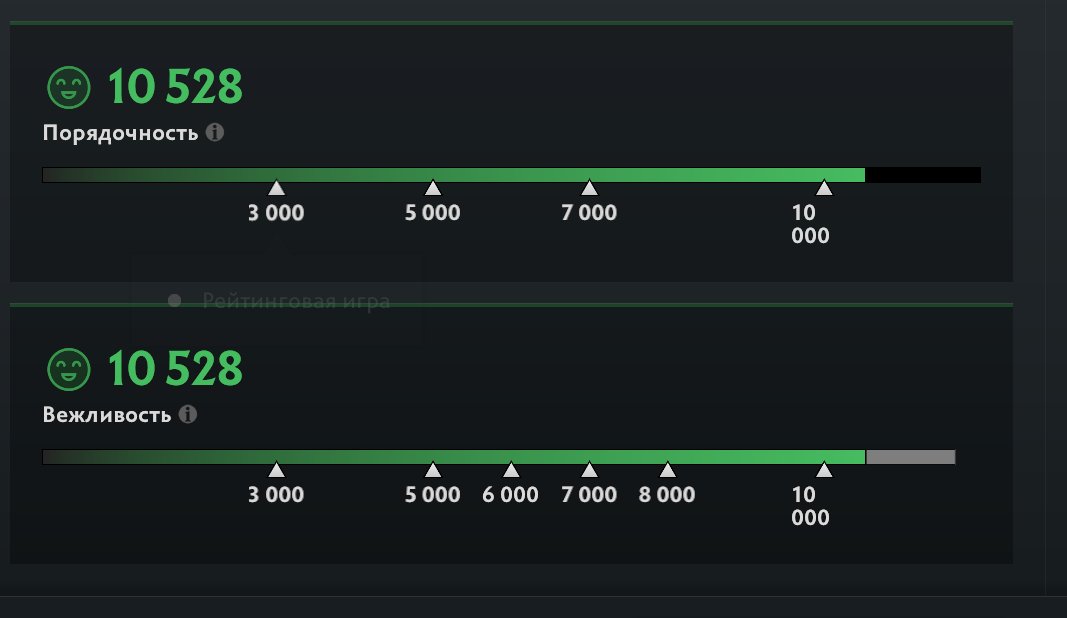Screen dimensions: 1067x618
Task: Click the gray unfilled end of the Вежливость bar
Action: tap(912, 455)
